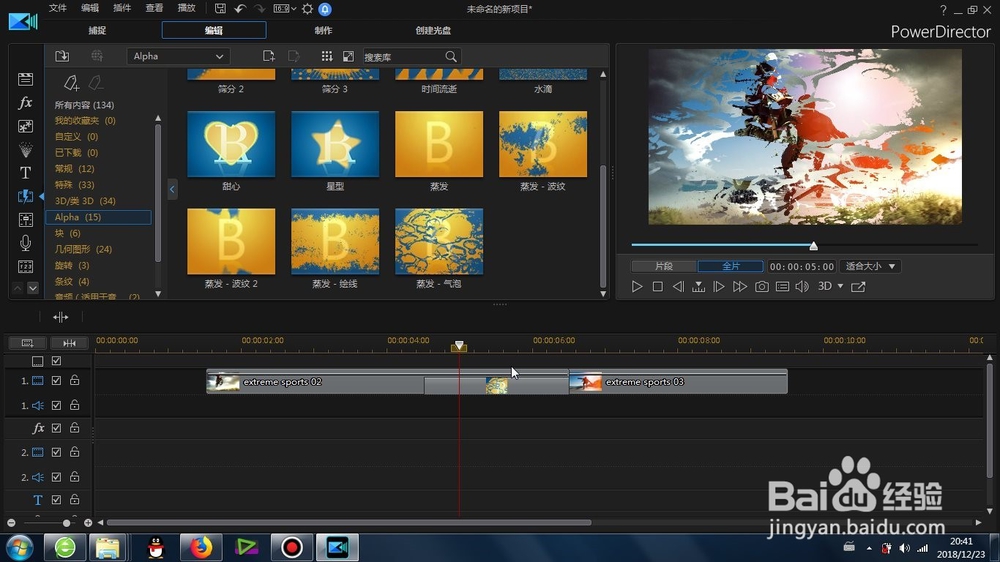Select the 蒸发 - 气泡 transition thumbnail

(439, 241)
